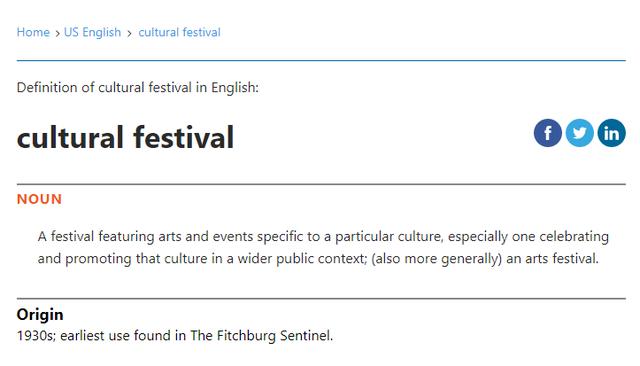Click "The Fitchburg Sentinel" in origin text
The height and width of the screenshot is (366, 640).
pyautogui.click(x=262, y=335)
